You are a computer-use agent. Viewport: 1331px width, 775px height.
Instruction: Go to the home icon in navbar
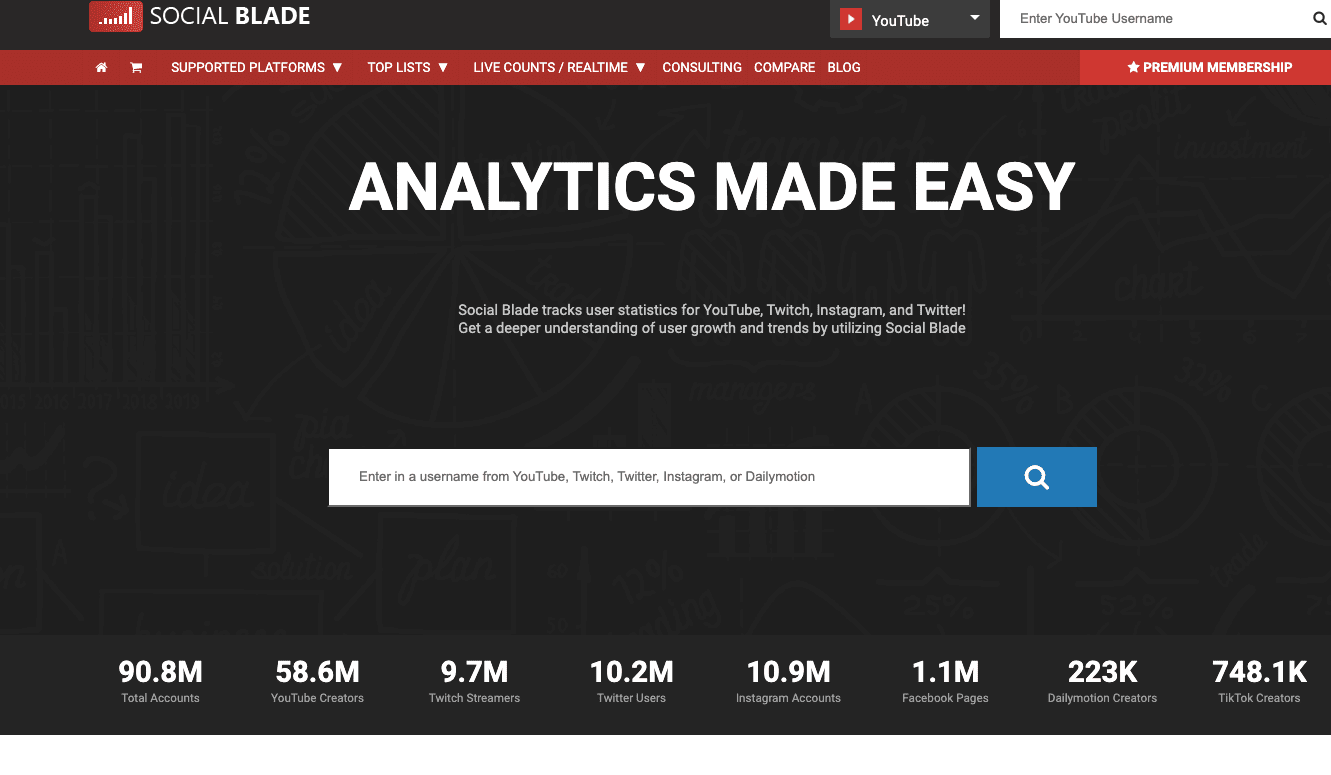[101, 68]
